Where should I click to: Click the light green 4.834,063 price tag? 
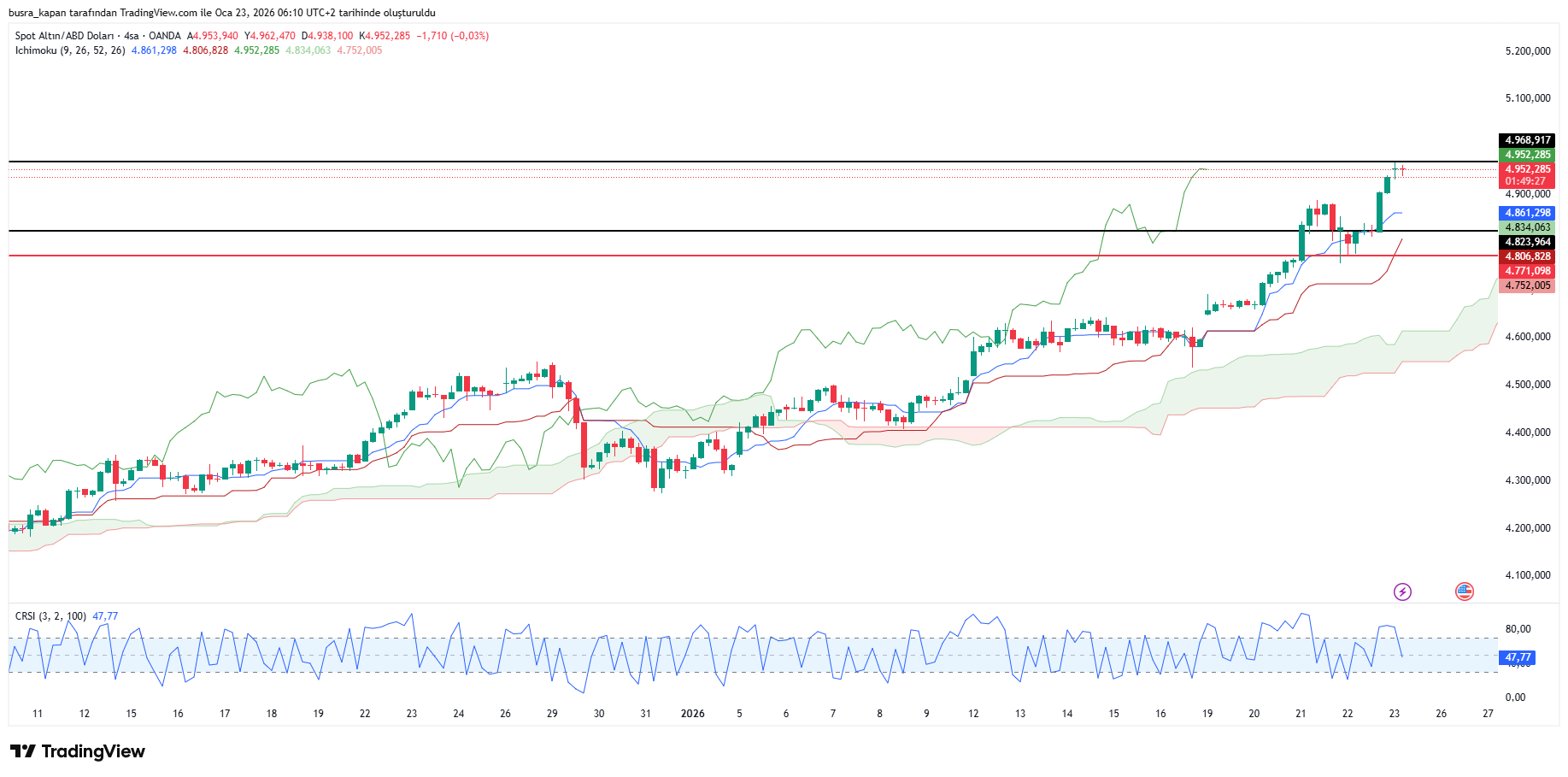pyautogui.click(x=1527, y=227)
